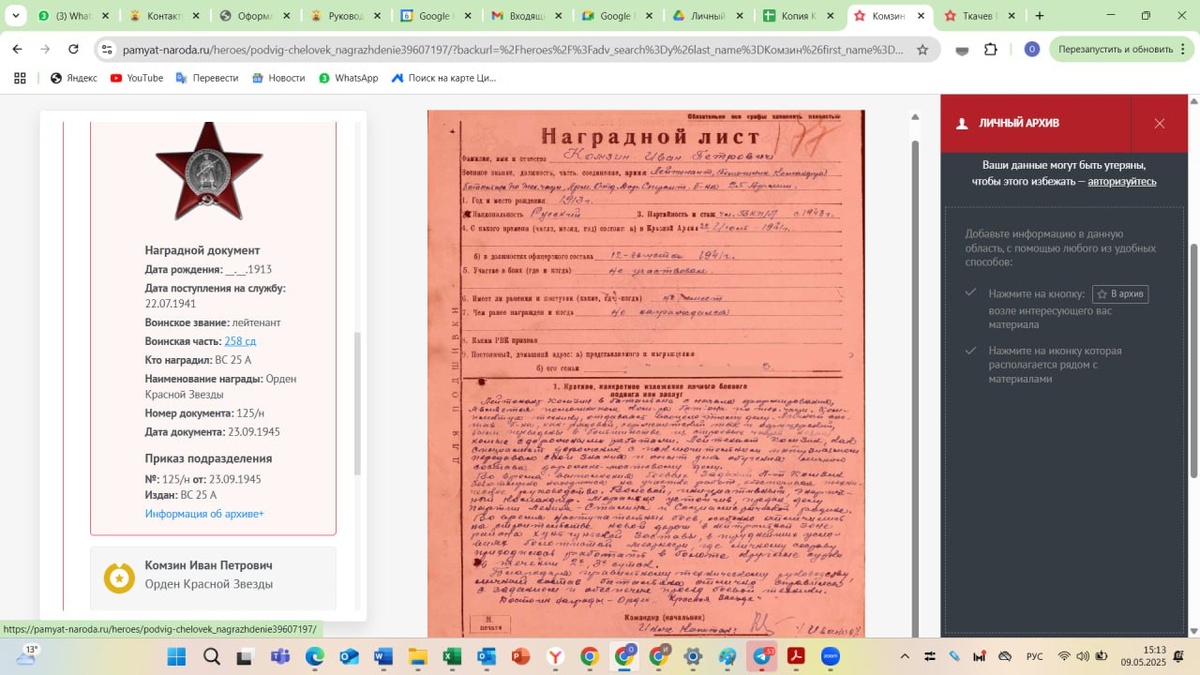1200x675 pixels.
Task: Open the browser extensions puzzle icon
Action: click(991, 49)
